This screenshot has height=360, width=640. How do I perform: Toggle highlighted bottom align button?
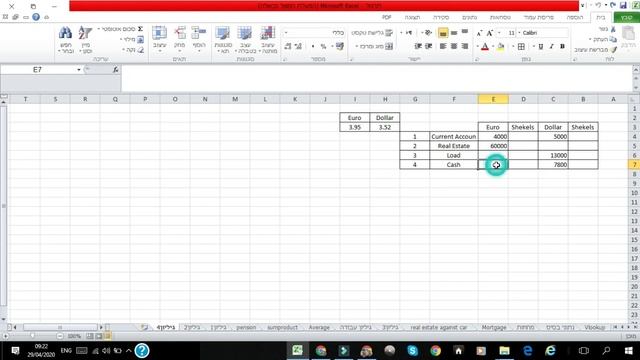point(443,33)
